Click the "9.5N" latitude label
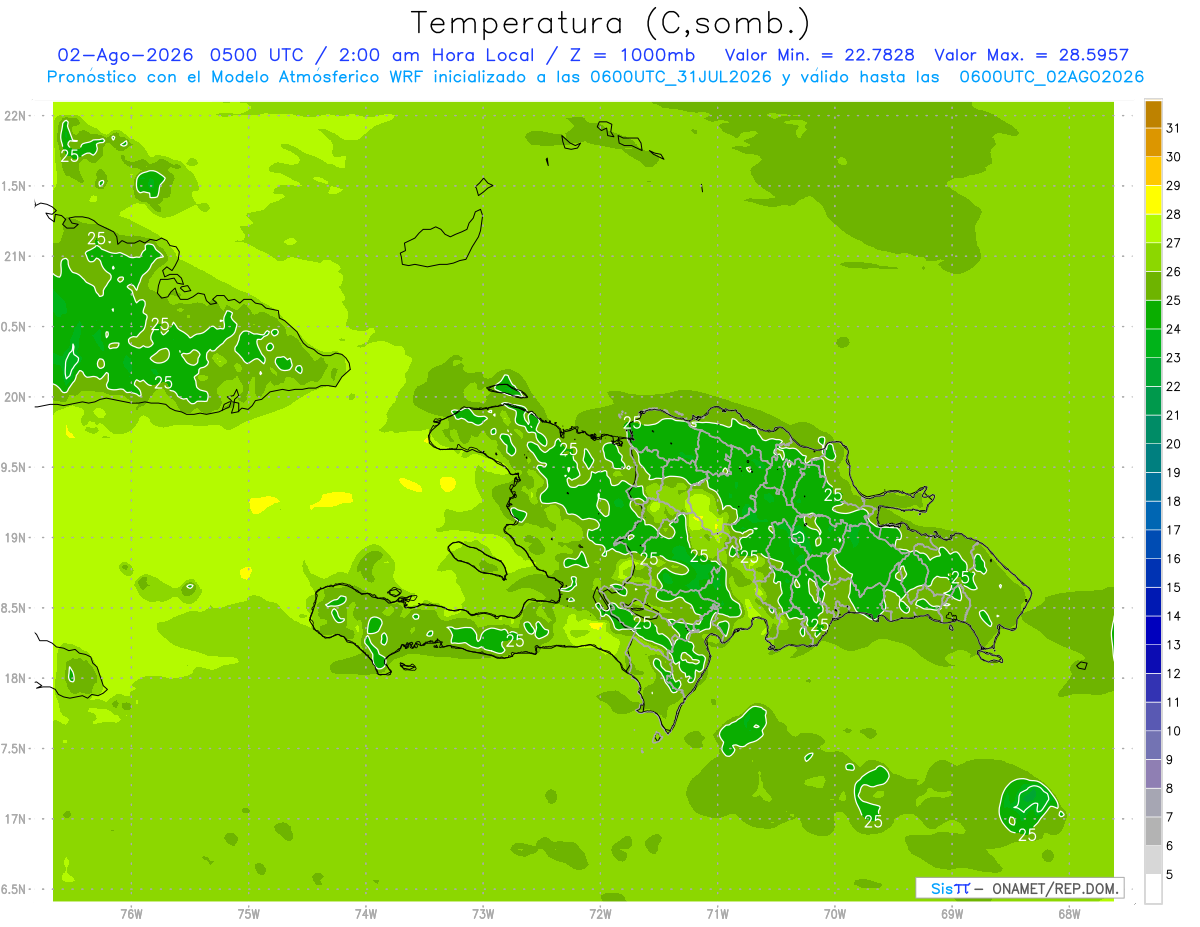1200x927 pixels. coord(15,467)
